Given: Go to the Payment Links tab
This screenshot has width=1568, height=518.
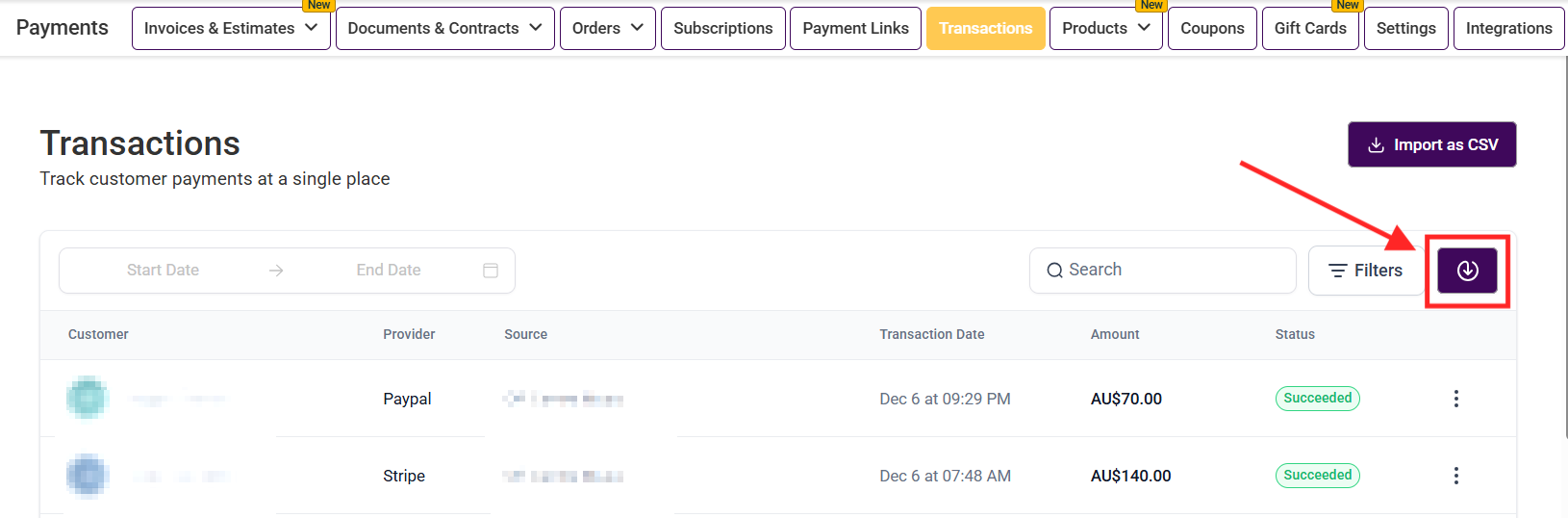Looking at the screenshot, I should pyautogui.click(x=855, y=28).
